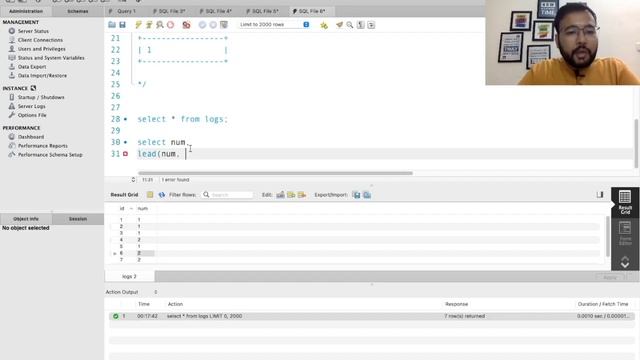This screenshot has width=640, height=360.
Task: Save the snippet with the star icon
Action: [324, 25]
